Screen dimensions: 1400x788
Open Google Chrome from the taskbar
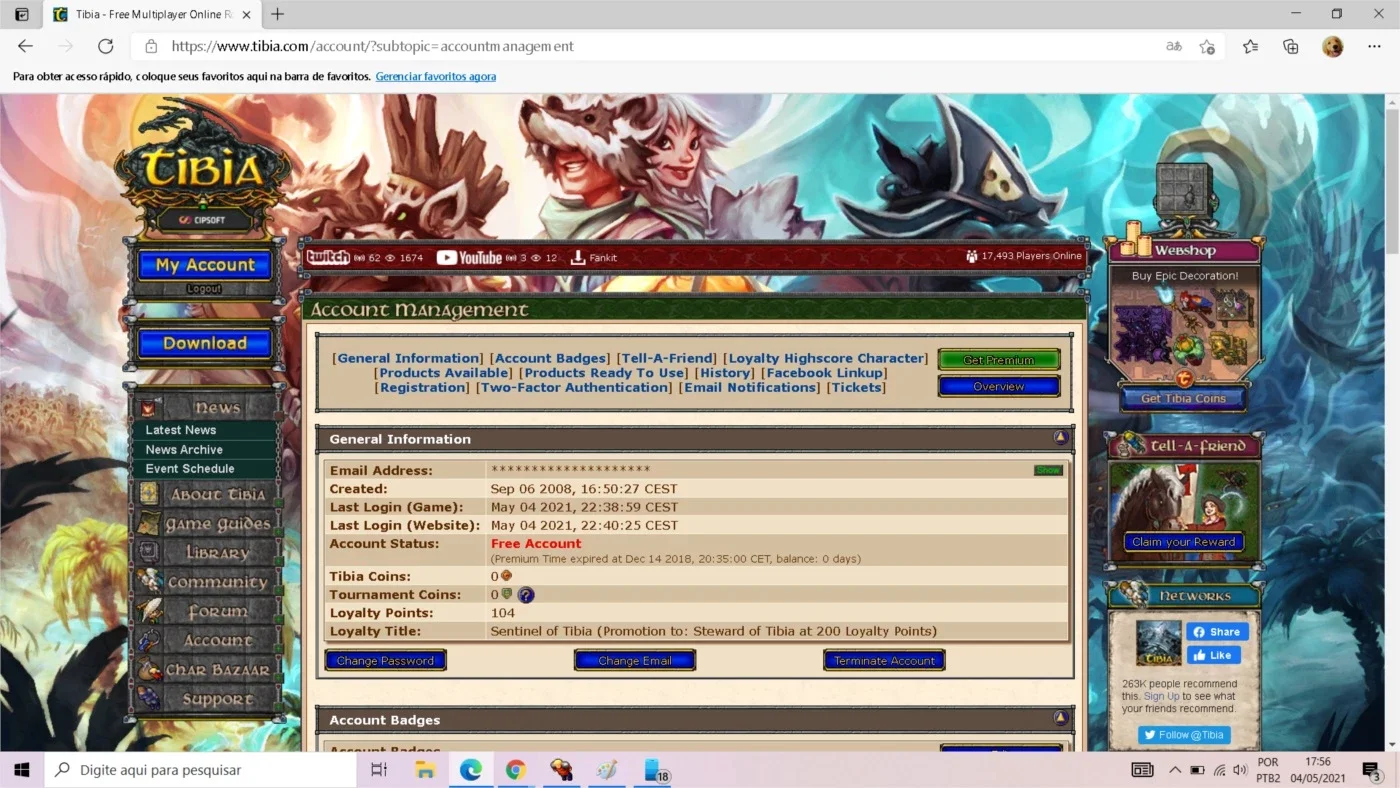516,770
